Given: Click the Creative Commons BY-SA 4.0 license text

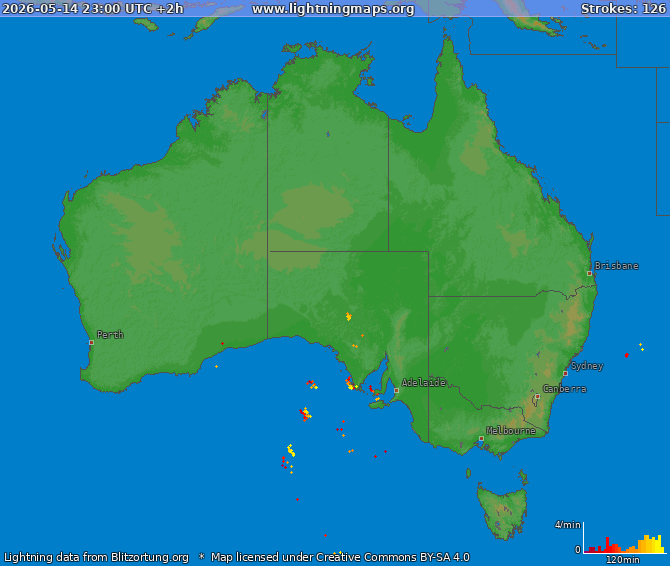Looking at the screenshot, I should pos(341,557).
